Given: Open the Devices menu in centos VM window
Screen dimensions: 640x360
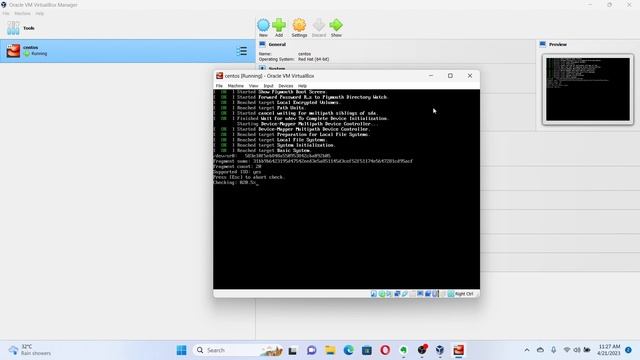Looking at the screenshot, I should pos(286,86).
